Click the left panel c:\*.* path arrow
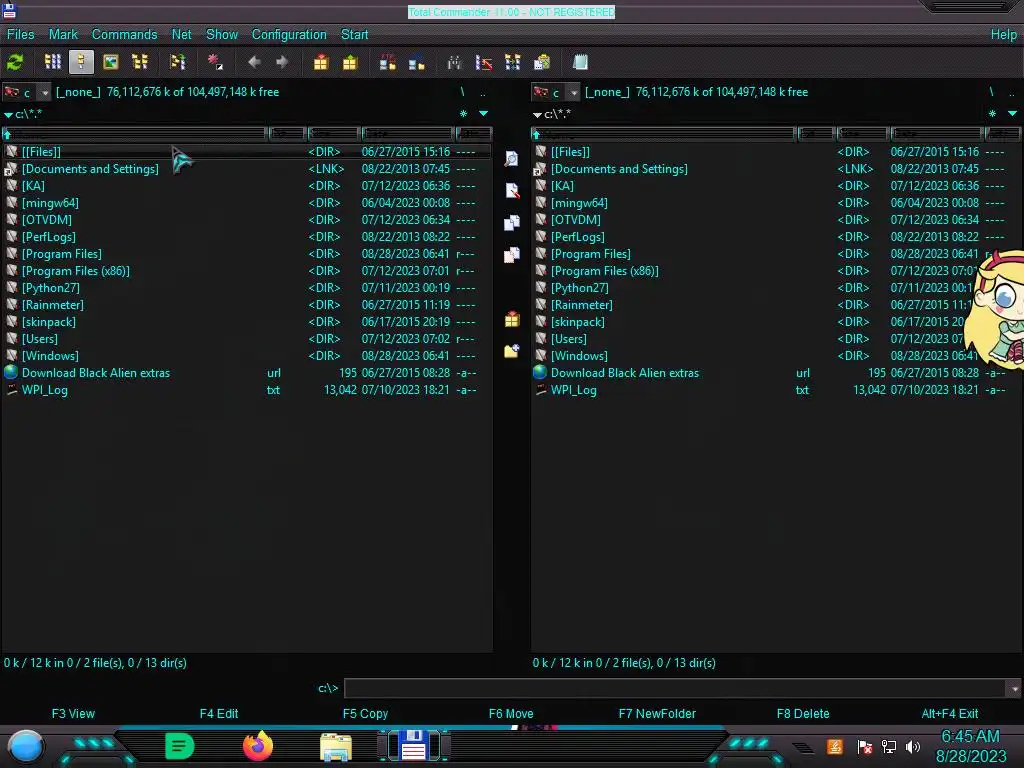This screenshot has height=768, width=1024. [8, 114]
